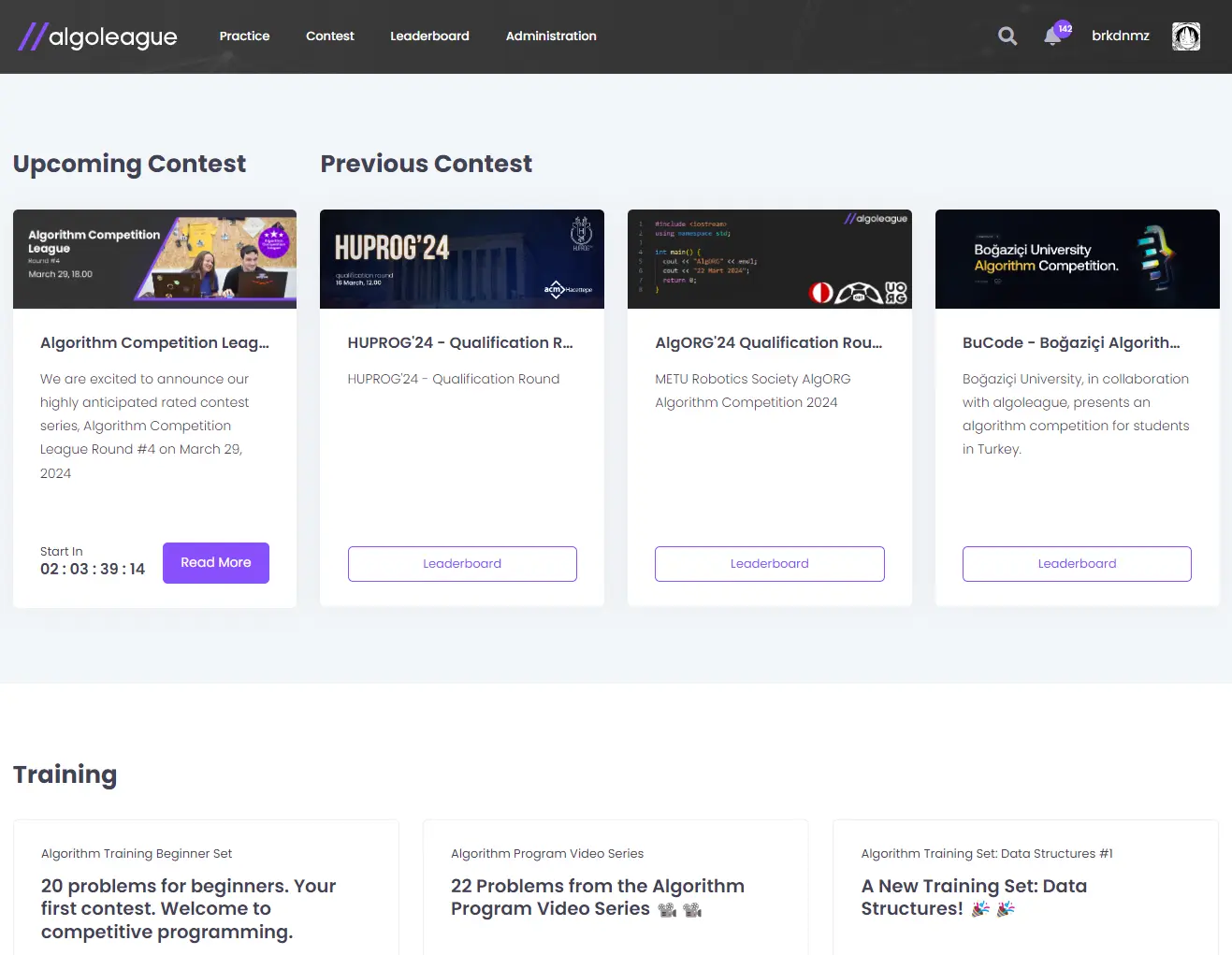Click "Algorithm Training Beginner Set" label
The width and height of the screenshot is (1232, 955).
[x=137, y=853]
